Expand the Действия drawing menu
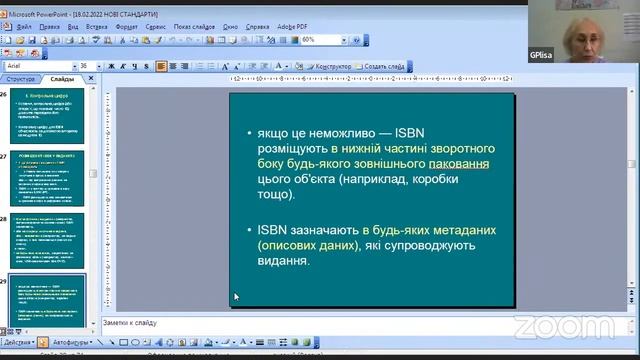Viewport: 640px width, 360px height. pos(19,342)
